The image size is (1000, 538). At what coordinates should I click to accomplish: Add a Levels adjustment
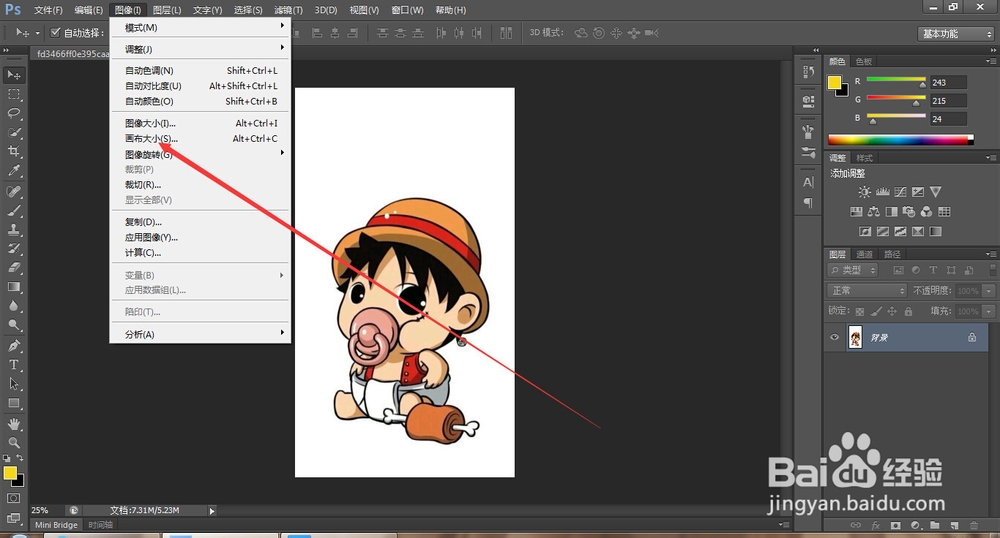point(883,192)
